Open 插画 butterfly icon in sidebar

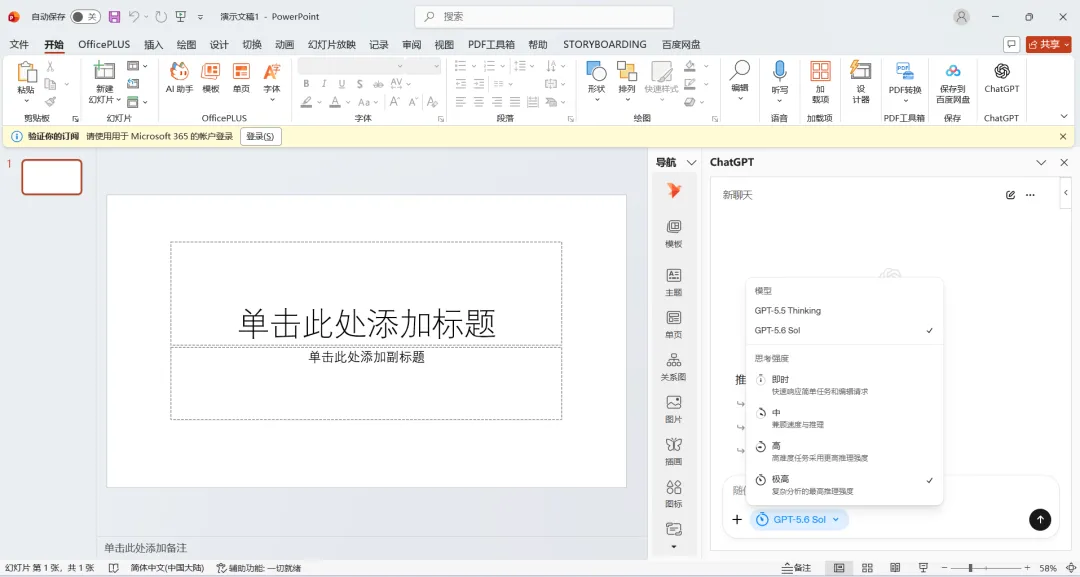point(674,452)
